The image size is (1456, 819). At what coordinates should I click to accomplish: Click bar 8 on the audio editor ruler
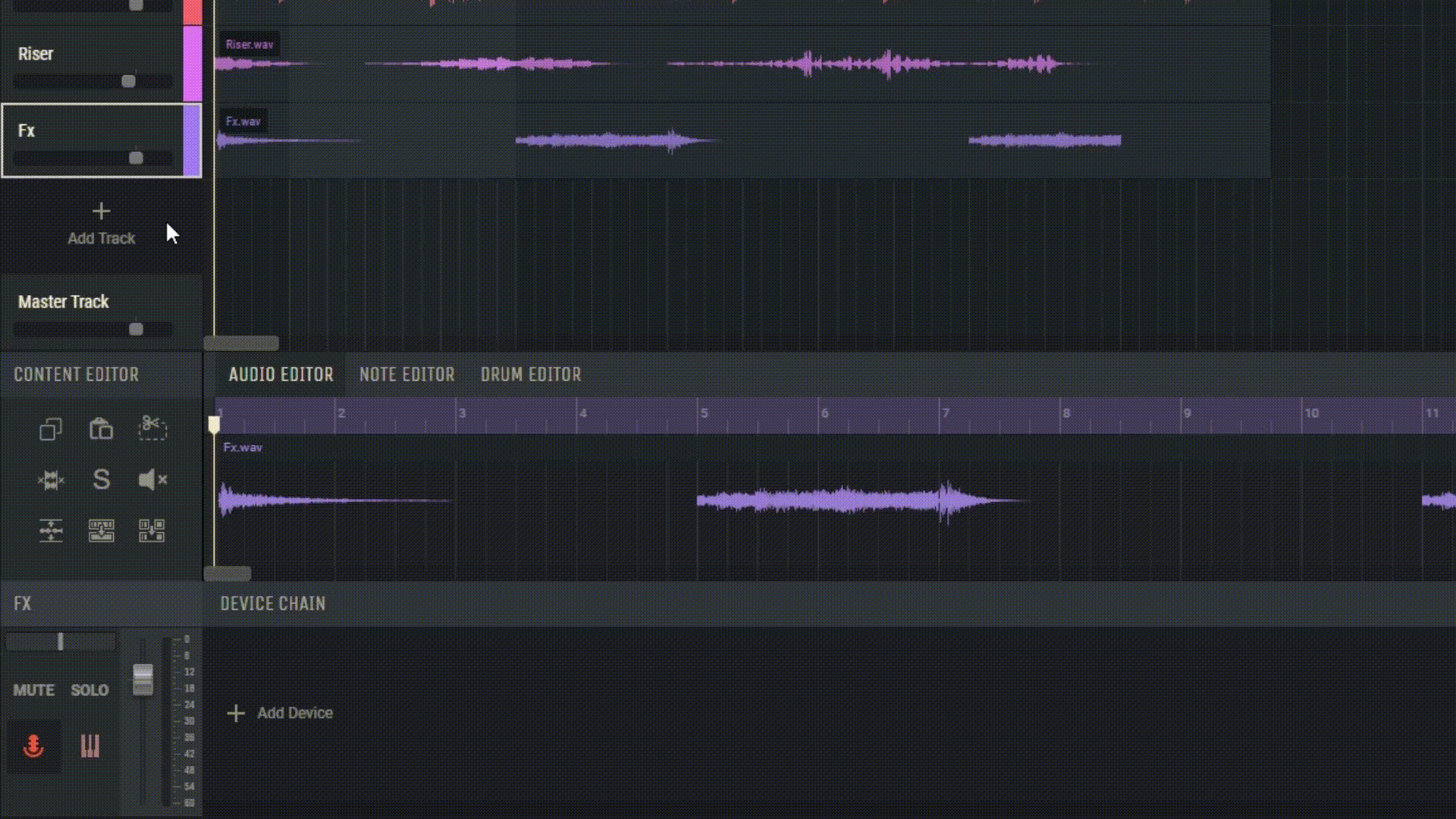tap(1066, 413)
